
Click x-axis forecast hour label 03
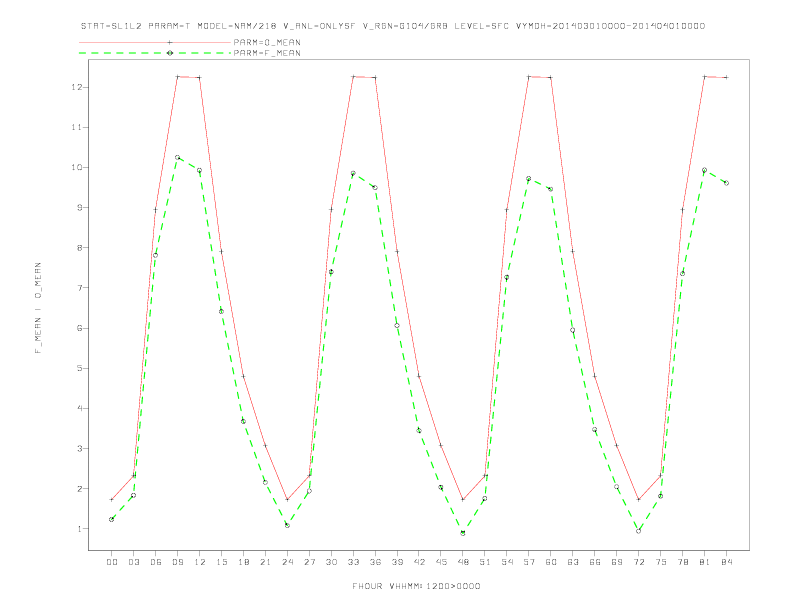click(x=133, y=562)
